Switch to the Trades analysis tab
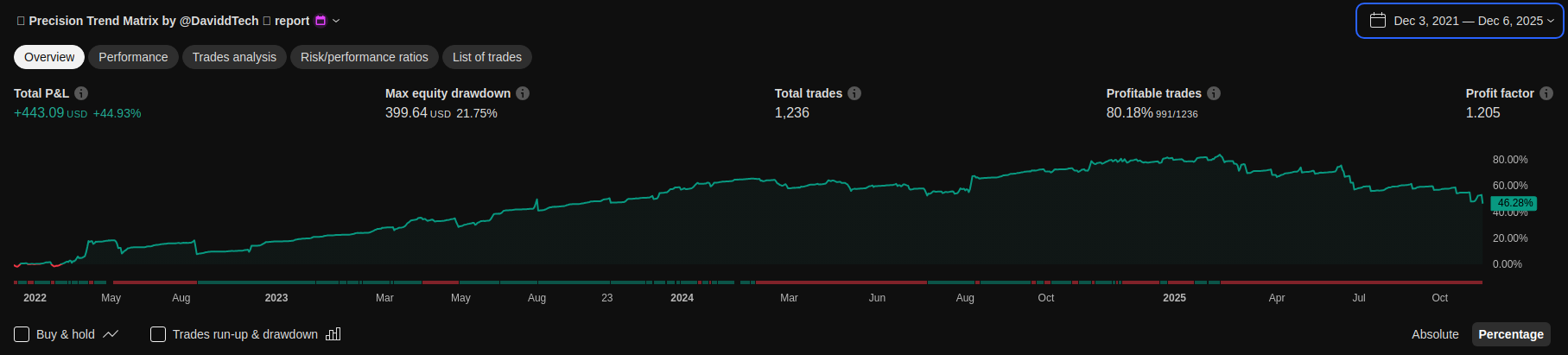Image resolution: width=1568 pixels, height=355 pixels. (x=234, y=57)
